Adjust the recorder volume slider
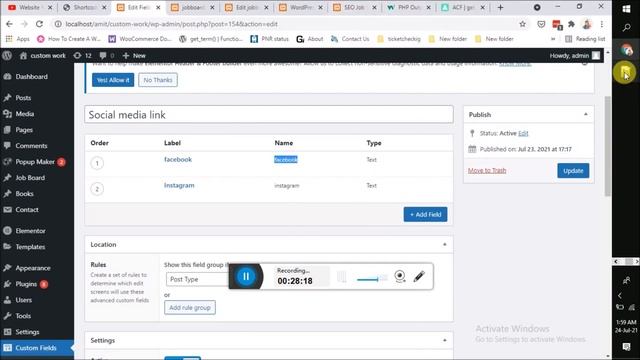Image resolution: width=640 pixels, height=360 pixels. tap(371, 279)
